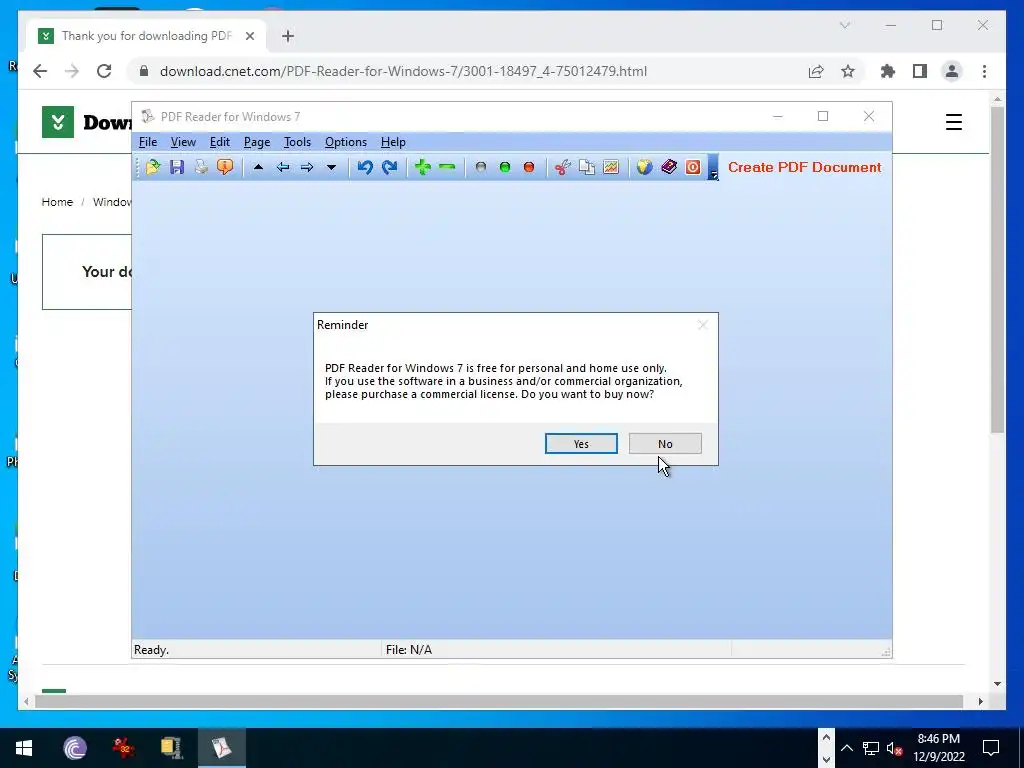Go to last page with black down arrow

331,167
